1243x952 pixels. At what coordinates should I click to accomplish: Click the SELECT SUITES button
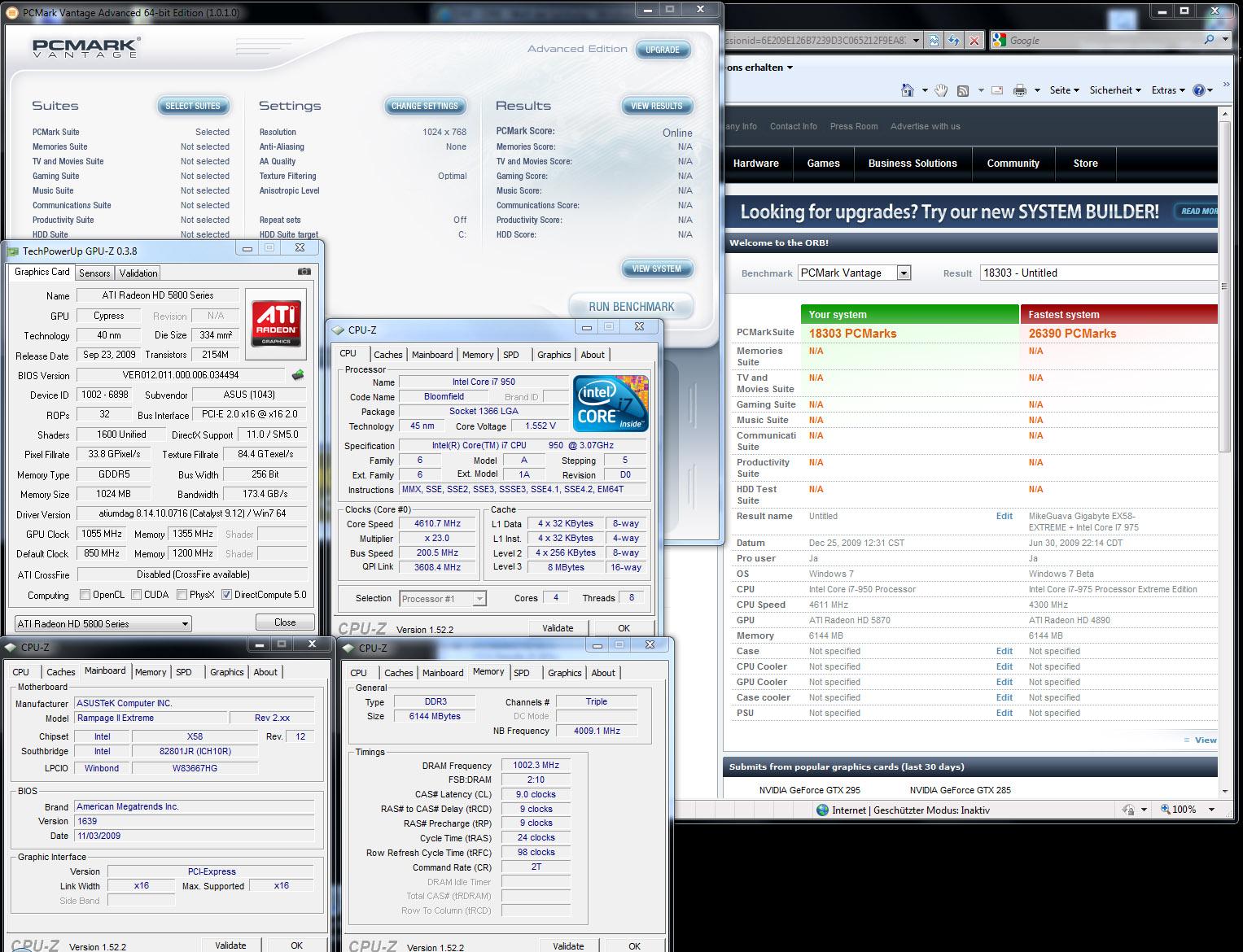193,106
